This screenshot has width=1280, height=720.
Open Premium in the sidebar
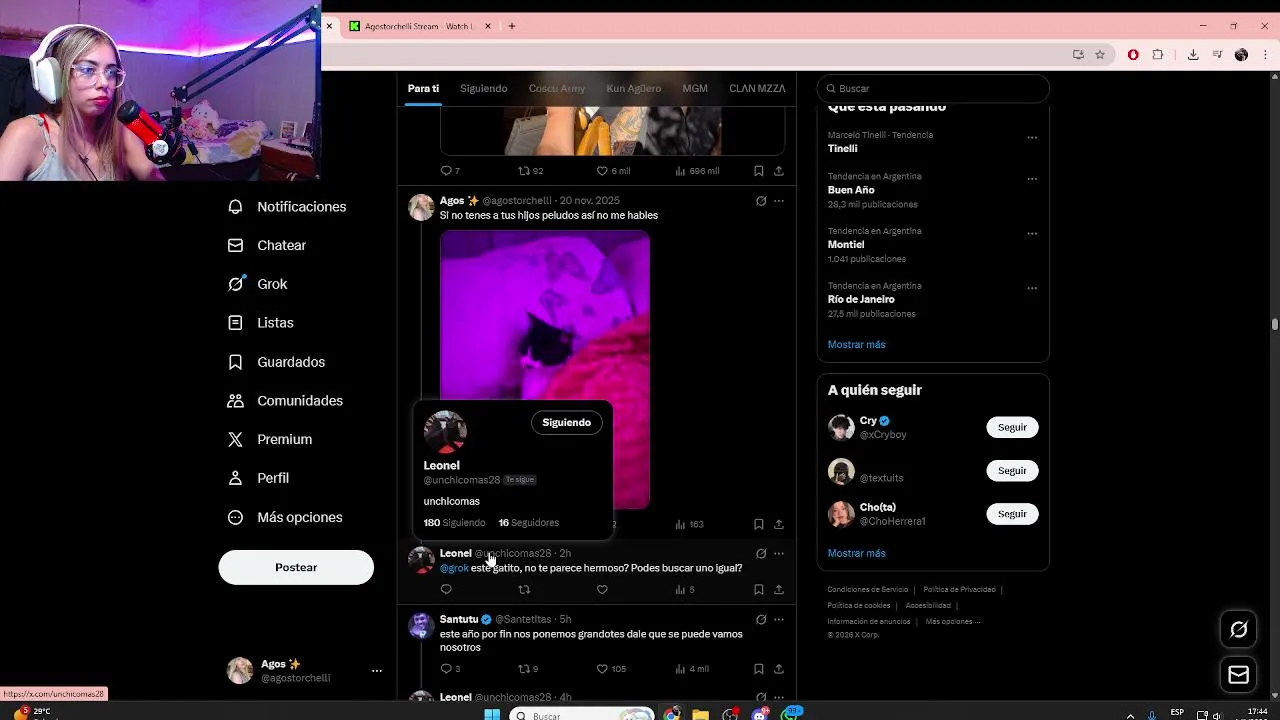[x=269, y=439]
